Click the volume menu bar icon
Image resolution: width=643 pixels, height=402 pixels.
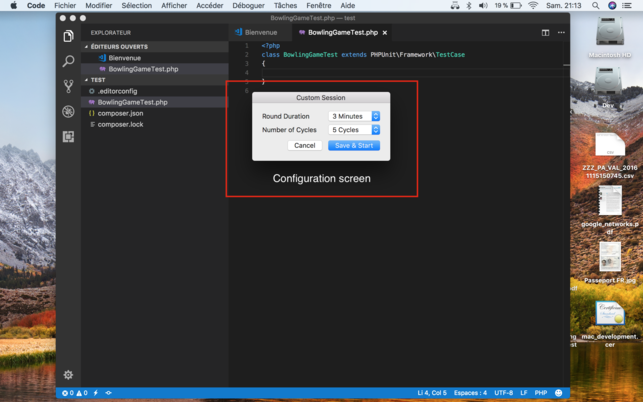(x=483, y=5)
